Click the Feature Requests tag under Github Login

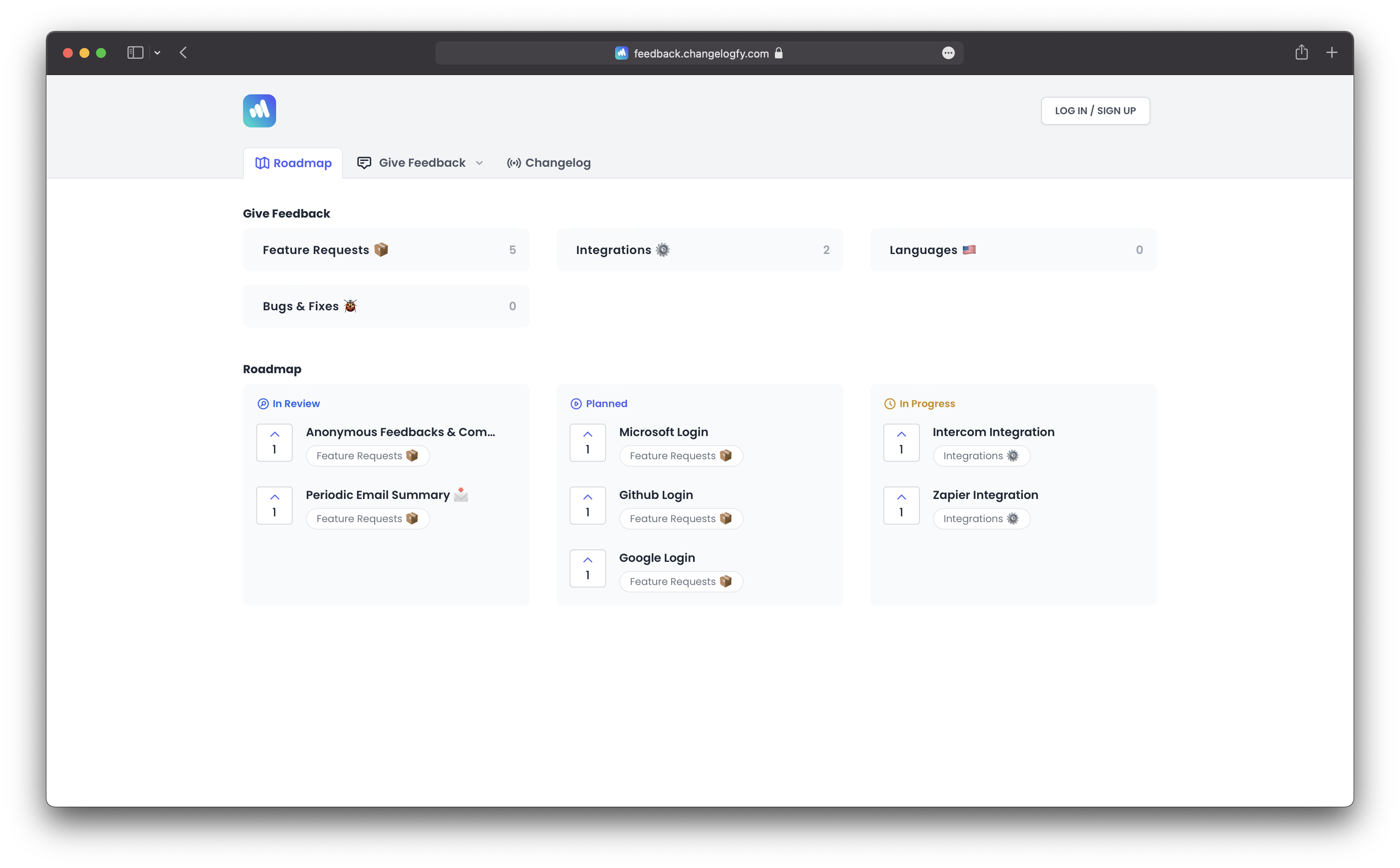pos(681,518)
